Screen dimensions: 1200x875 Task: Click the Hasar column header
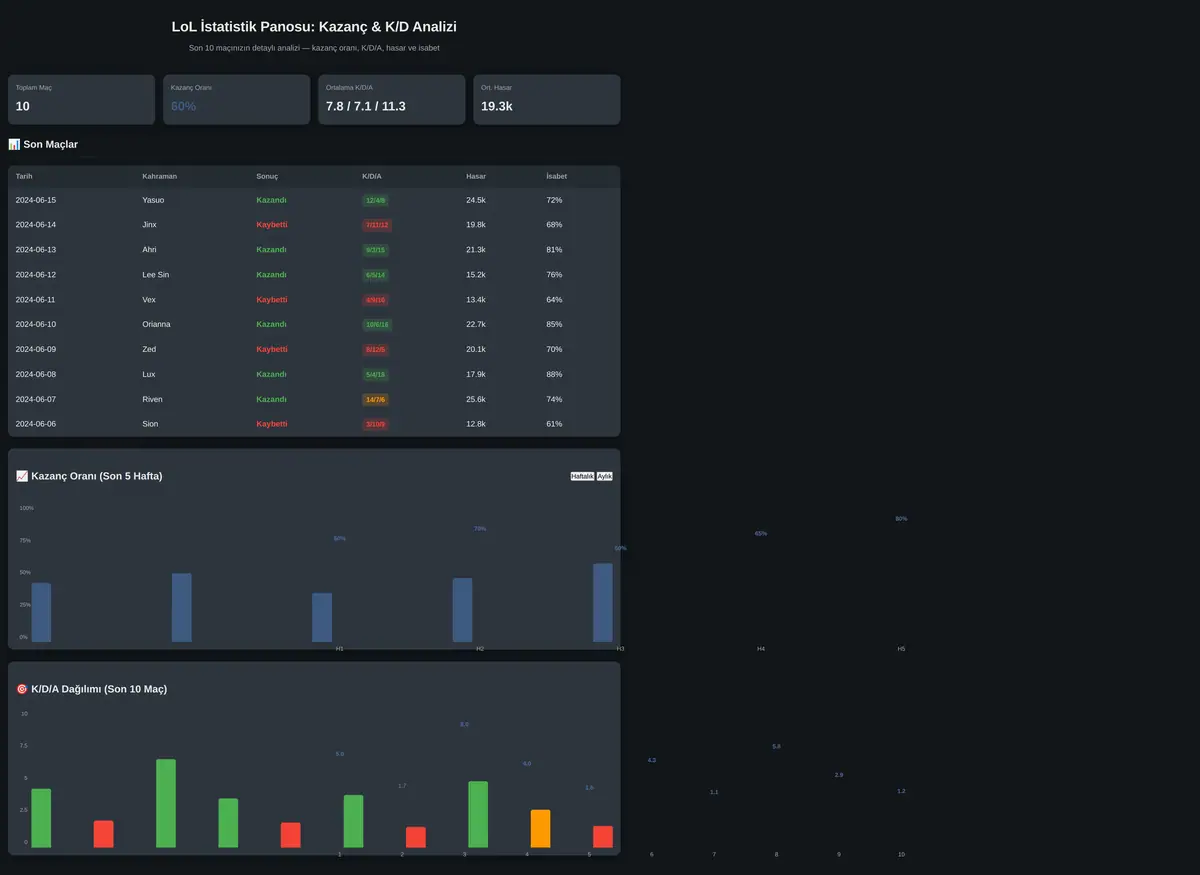pyautogui.click(x=476, y=176)
